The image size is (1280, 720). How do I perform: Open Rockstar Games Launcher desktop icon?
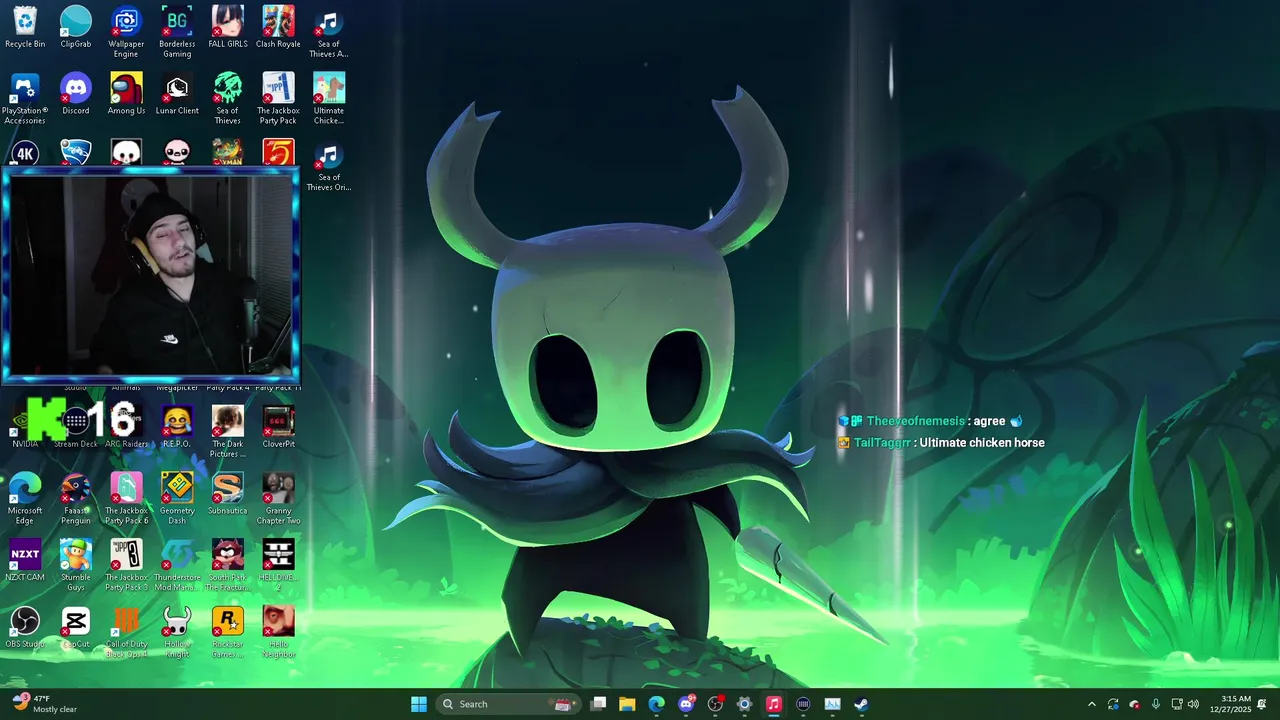(228, 633)
